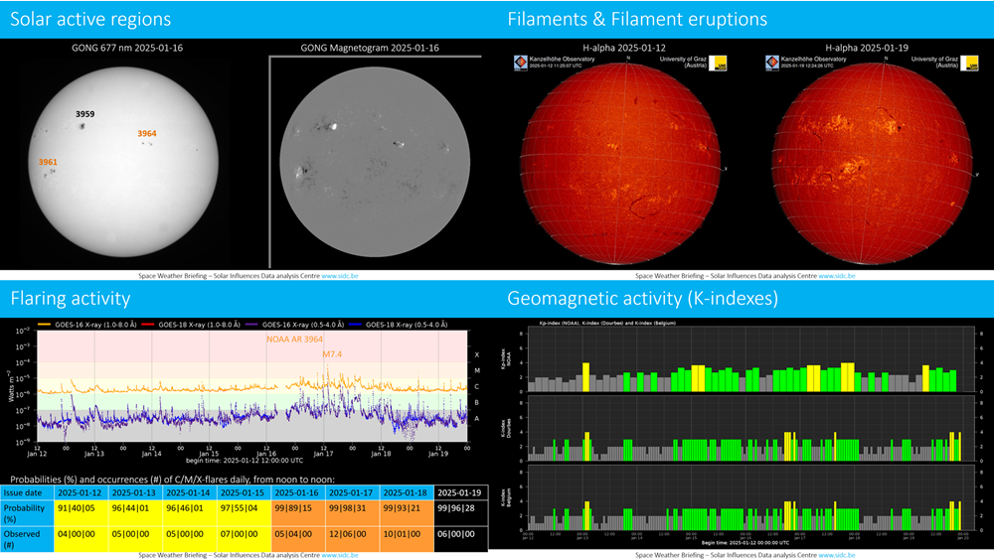This screenshot has height=560, width=994.
Task: Click the Geomagnetic activity (K-indexes) heading
Action: click(643, 298)
